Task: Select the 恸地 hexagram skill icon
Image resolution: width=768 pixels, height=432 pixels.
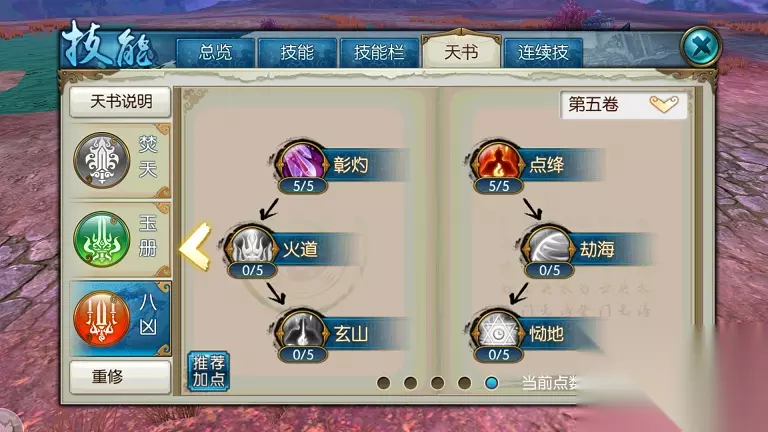Action: tap(498, 332)
